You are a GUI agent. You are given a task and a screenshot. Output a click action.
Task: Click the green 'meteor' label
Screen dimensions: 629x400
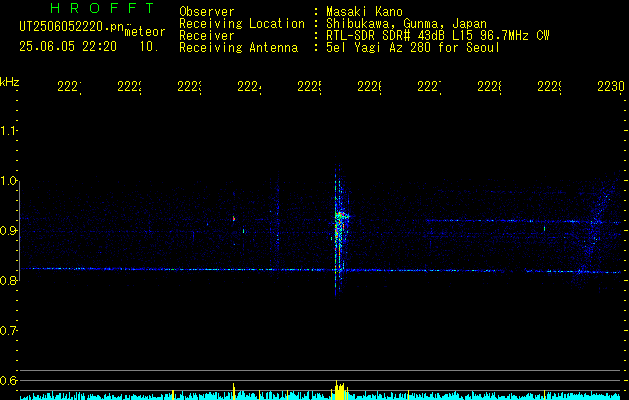(145, 32)
